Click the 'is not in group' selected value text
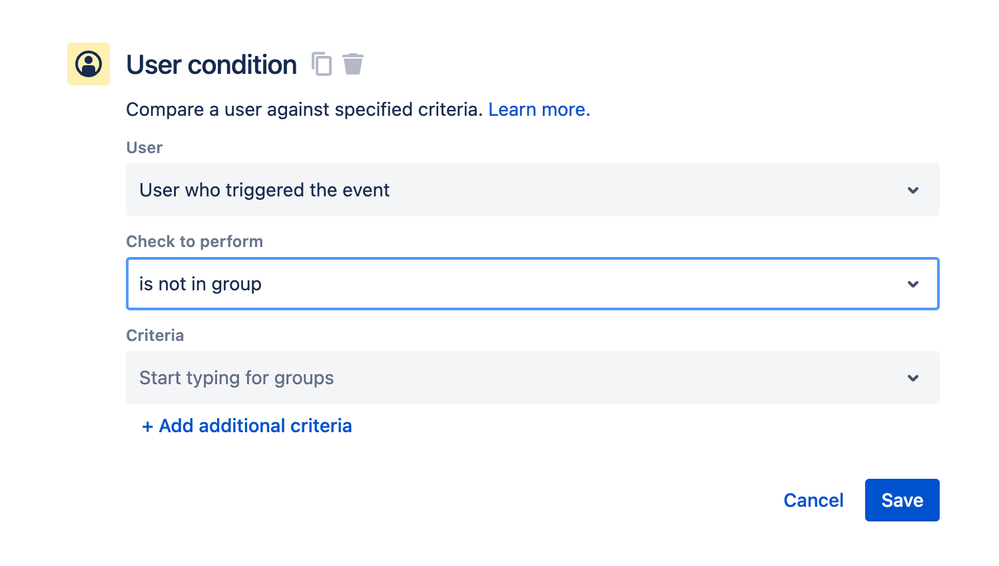Image resolution: width=999 pixels, height=566 pixels. pos(200,284)
